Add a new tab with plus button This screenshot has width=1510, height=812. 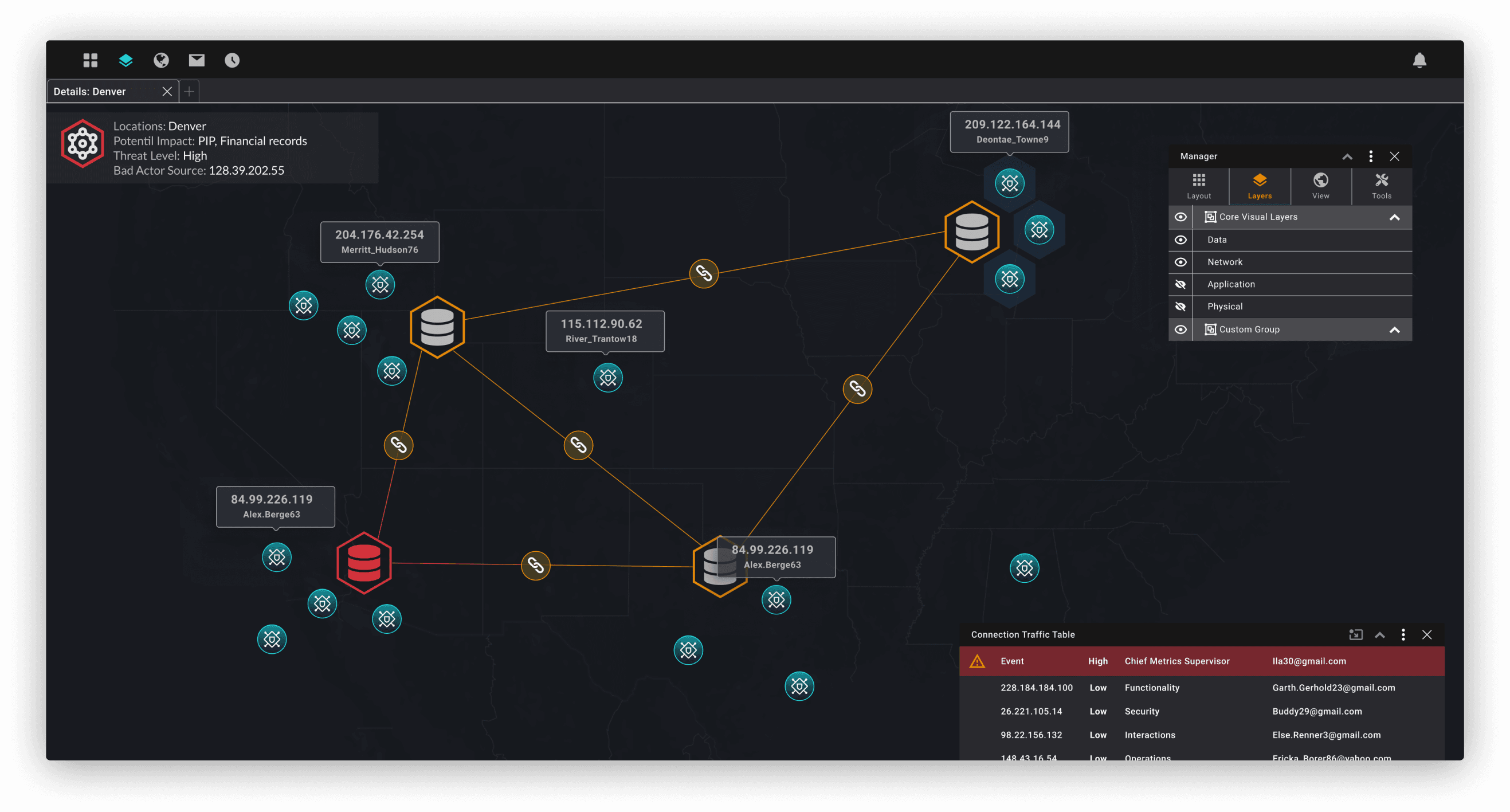[189, 92]
